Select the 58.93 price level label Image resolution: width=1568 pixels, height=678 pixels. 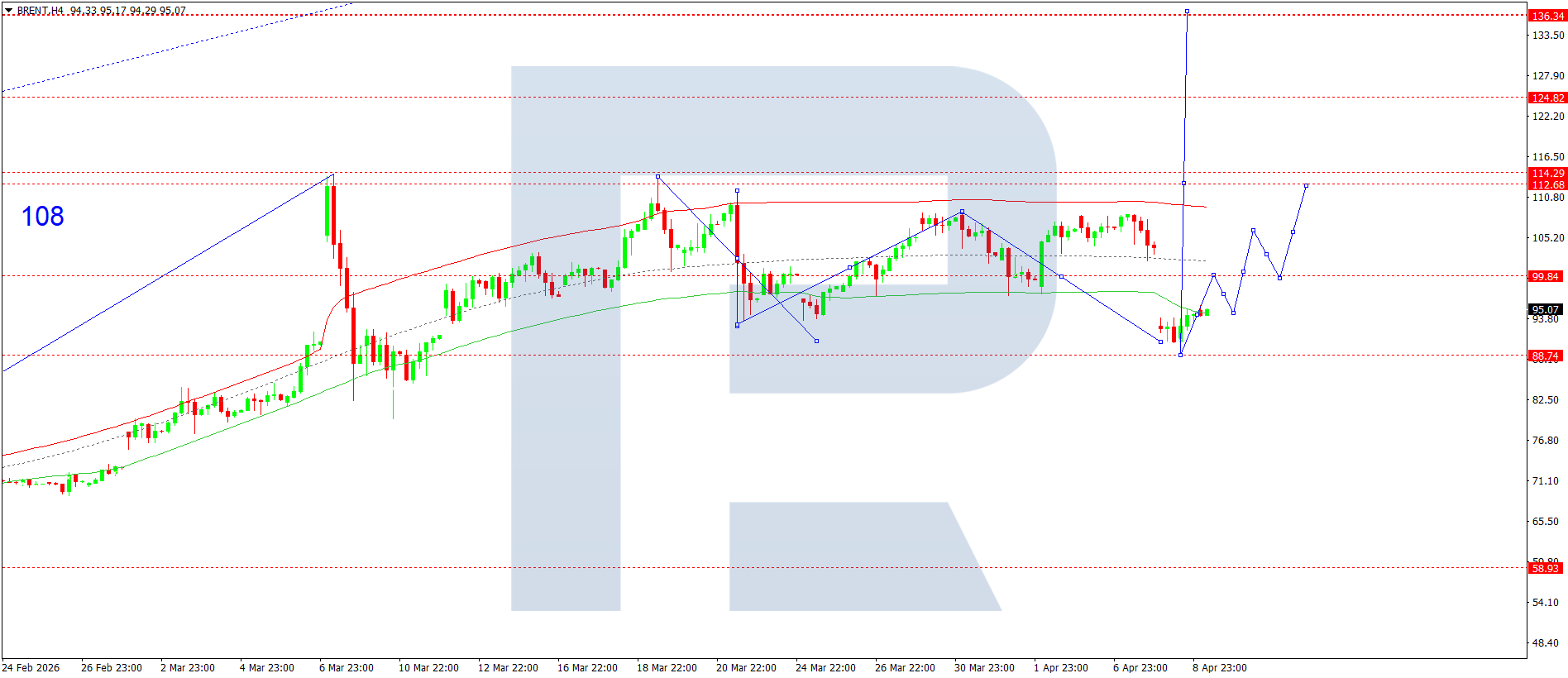[x=1545, y=568]
